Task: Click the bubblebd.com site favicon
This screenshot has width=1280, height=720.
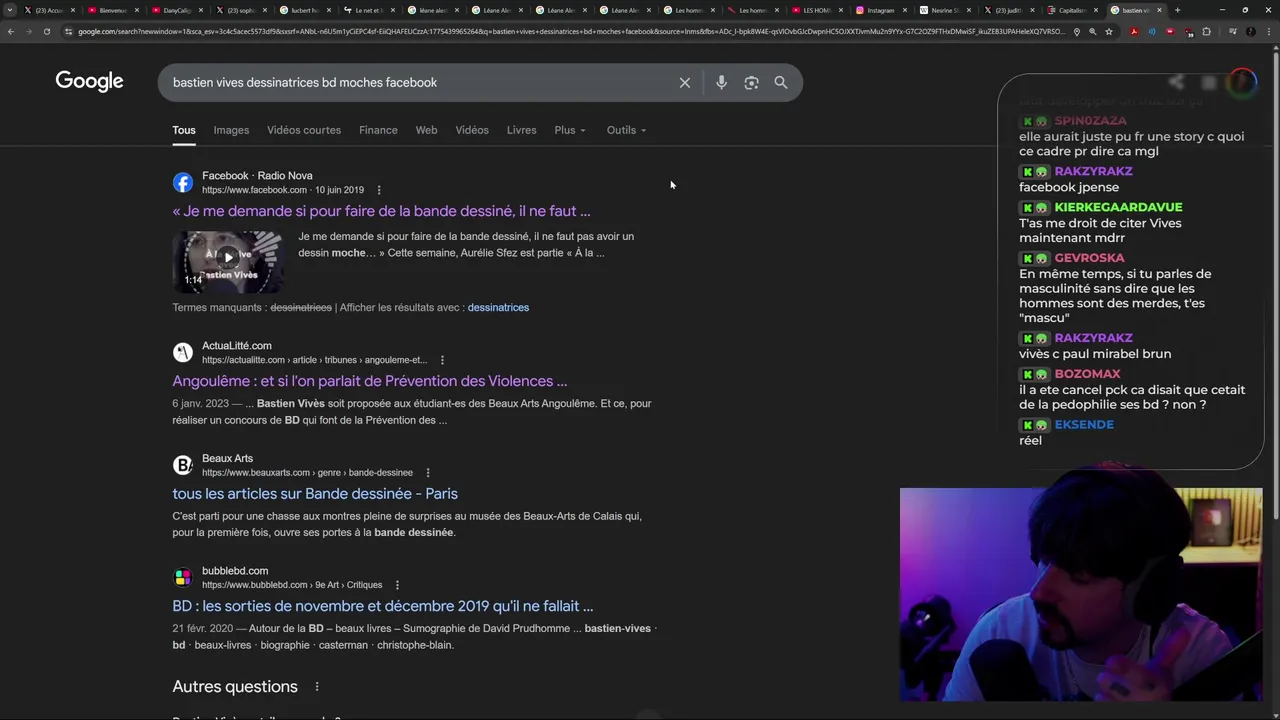Action: [182, 577]
